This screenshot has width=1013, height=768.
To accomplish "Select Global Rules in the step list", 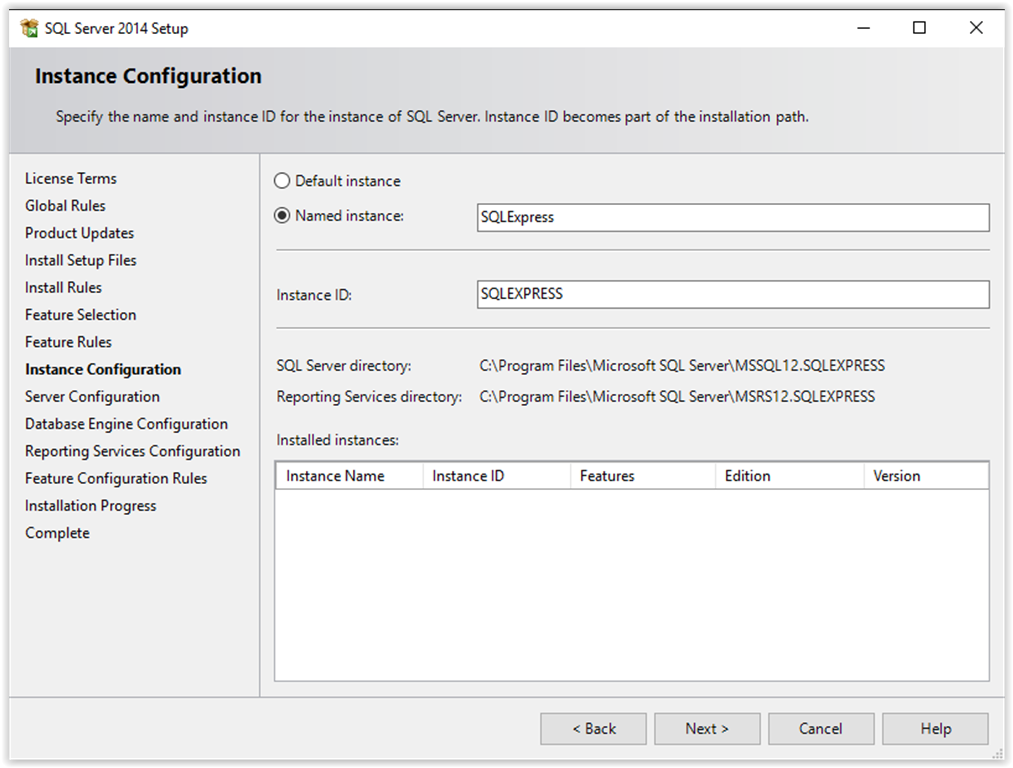I will 65,205.
